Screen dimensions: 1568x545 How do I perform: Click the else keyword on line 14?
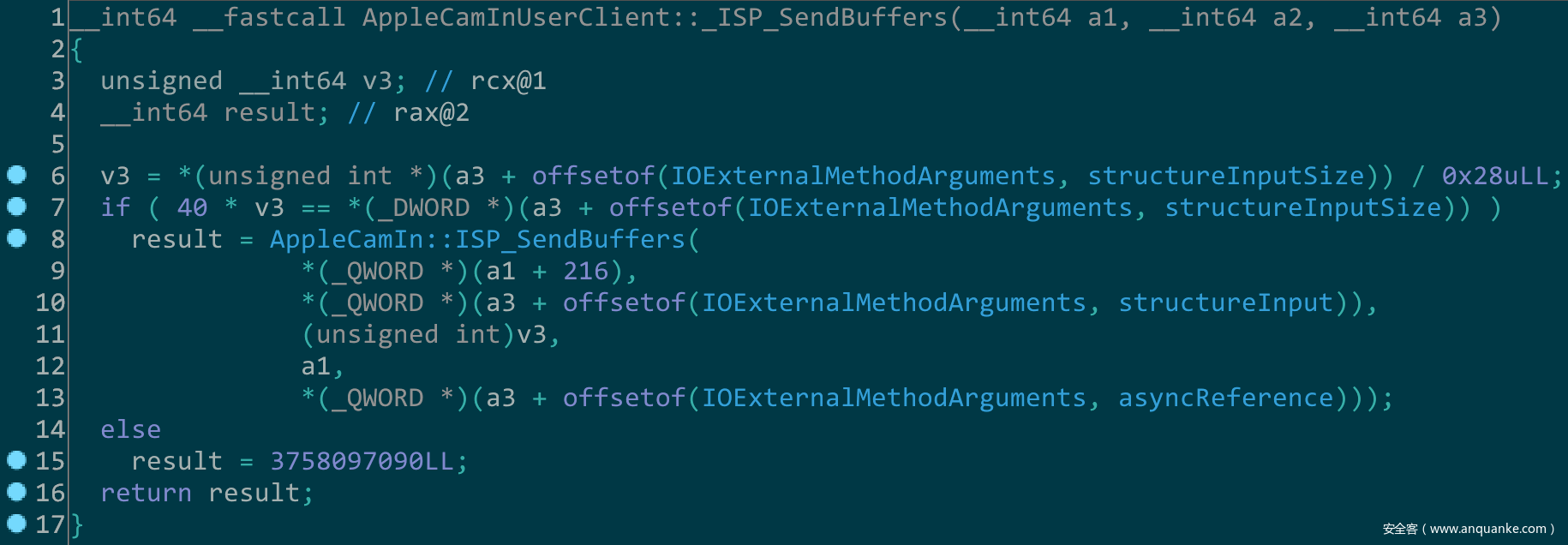[x=130, y=429]
